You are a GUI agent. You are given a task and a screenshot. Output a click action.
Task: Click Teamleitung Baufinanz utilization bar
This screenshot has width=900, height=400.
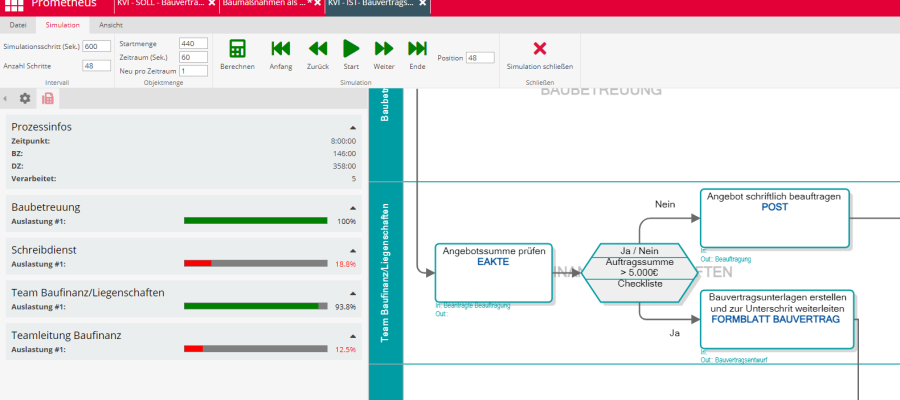tap(255, 349)
